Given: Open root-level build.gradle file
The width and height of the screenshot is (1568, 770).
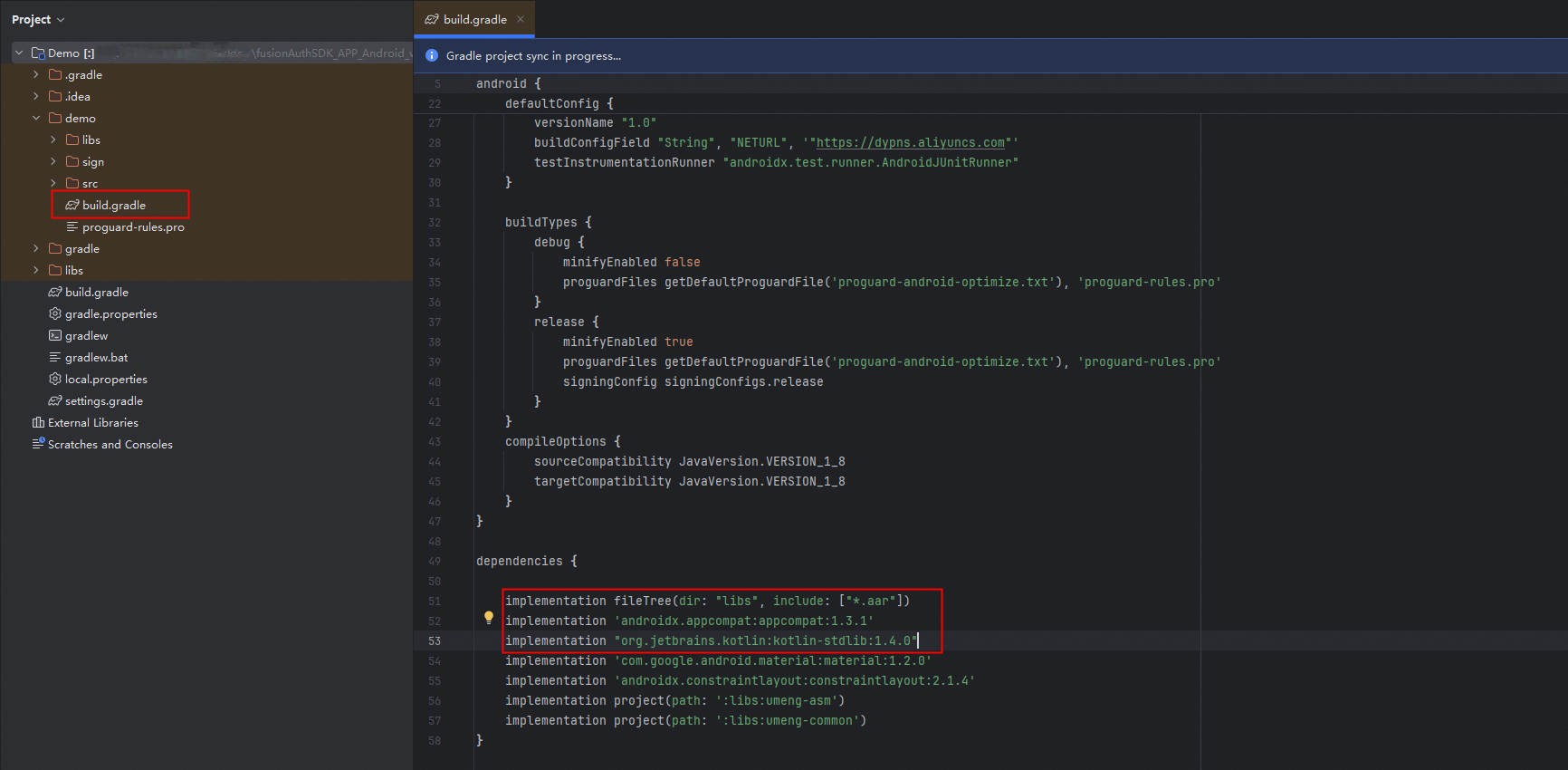Looking at the screenshot, I should [97, 292].
